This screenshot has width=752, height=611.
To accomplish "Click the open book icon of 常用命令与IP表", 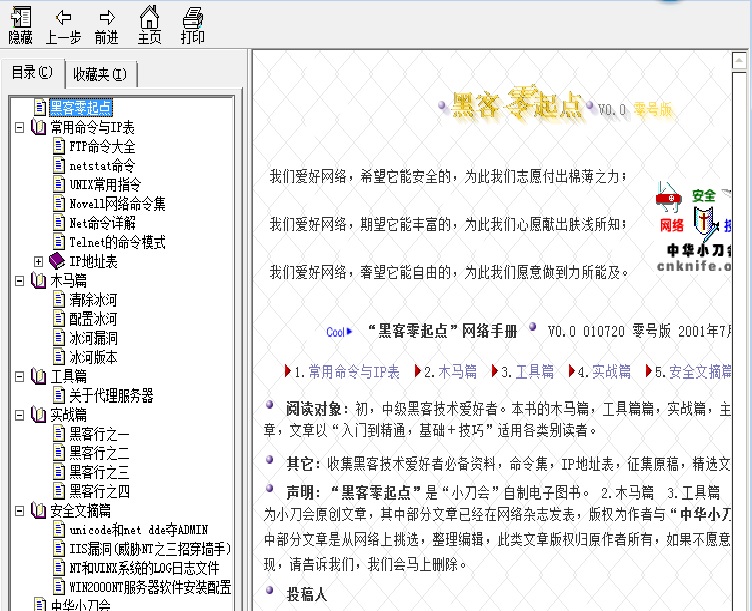I will click(38, 127).
